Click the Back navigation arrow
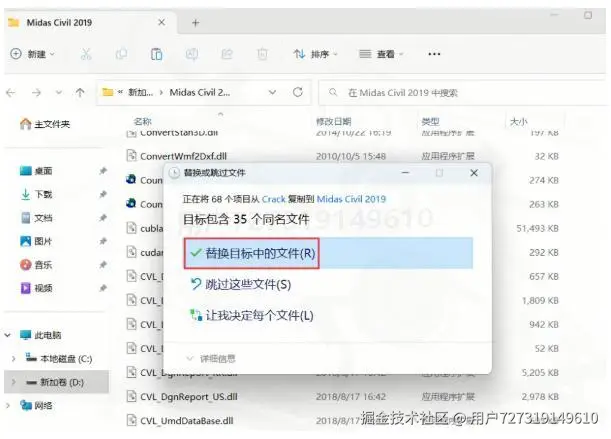This screenshot has height=439, width=611. [x=11, y=93]
